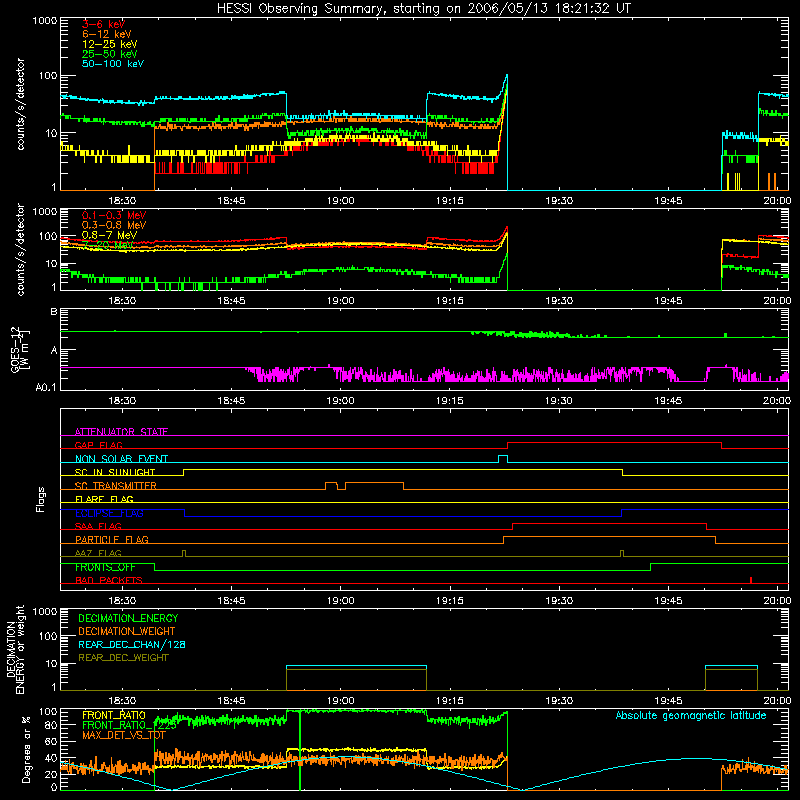Select the FRONTS_OFF flag label
Image resolution: width=800 pixels, height=800 pixels.
(x=105, y=567)
